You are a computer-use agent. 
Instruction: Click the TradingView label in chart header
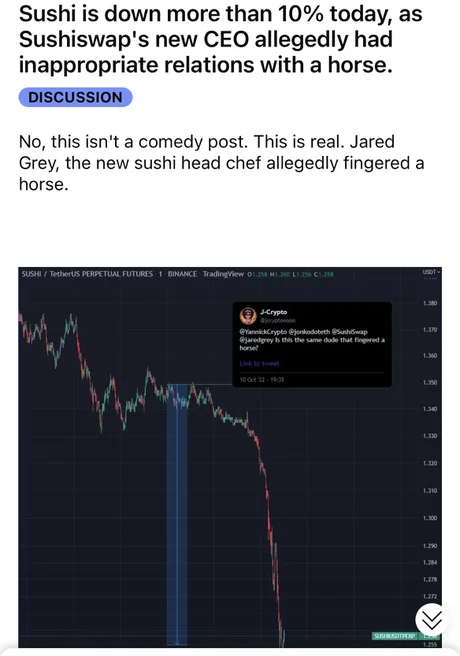(x=223, y=274)
